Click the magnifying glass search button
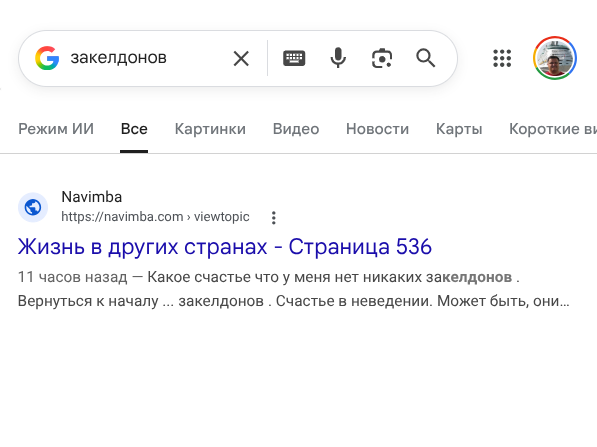The height and width of the screenshot is (447, 597). coord(425,58)
